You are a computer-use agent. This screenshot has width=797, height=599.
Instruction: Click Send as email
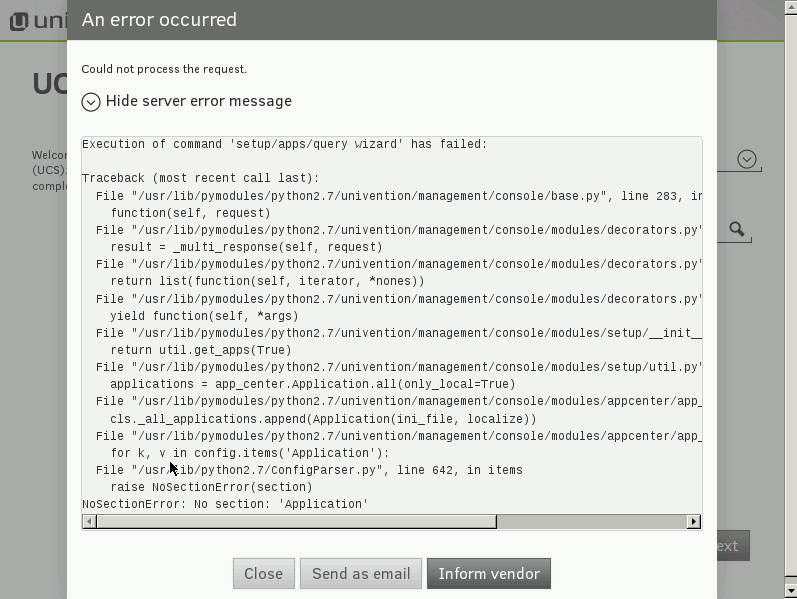(x=361, y=574)
